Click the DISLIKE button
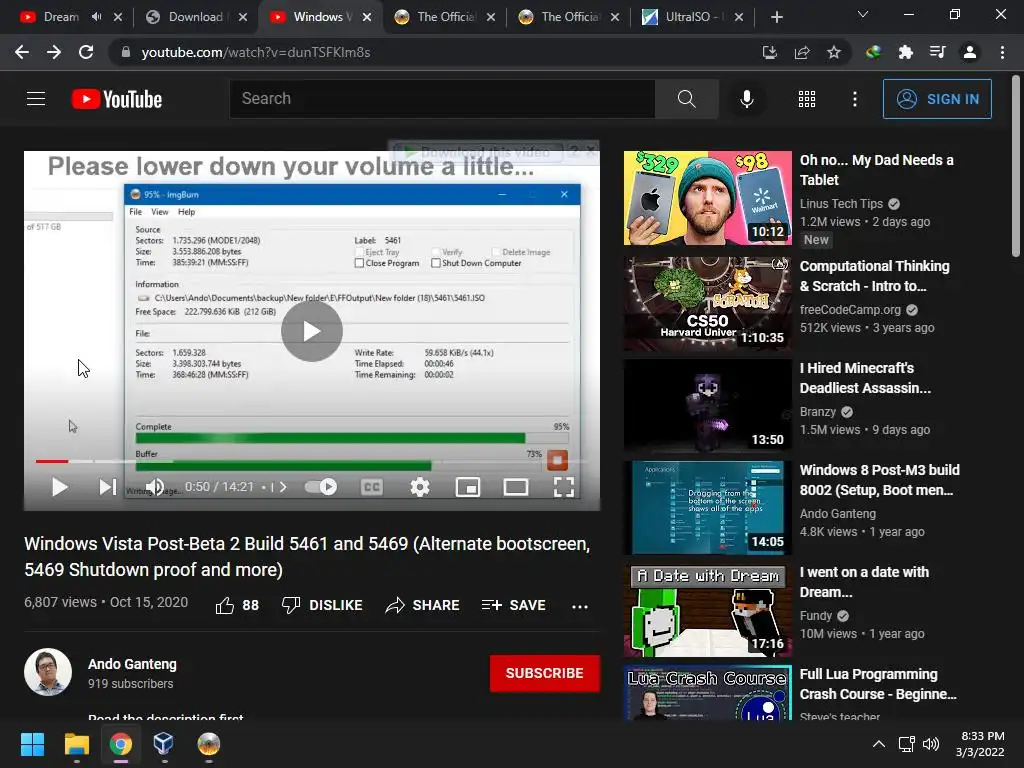Screen dimensions: 1024x768 (x=322, y=605)
